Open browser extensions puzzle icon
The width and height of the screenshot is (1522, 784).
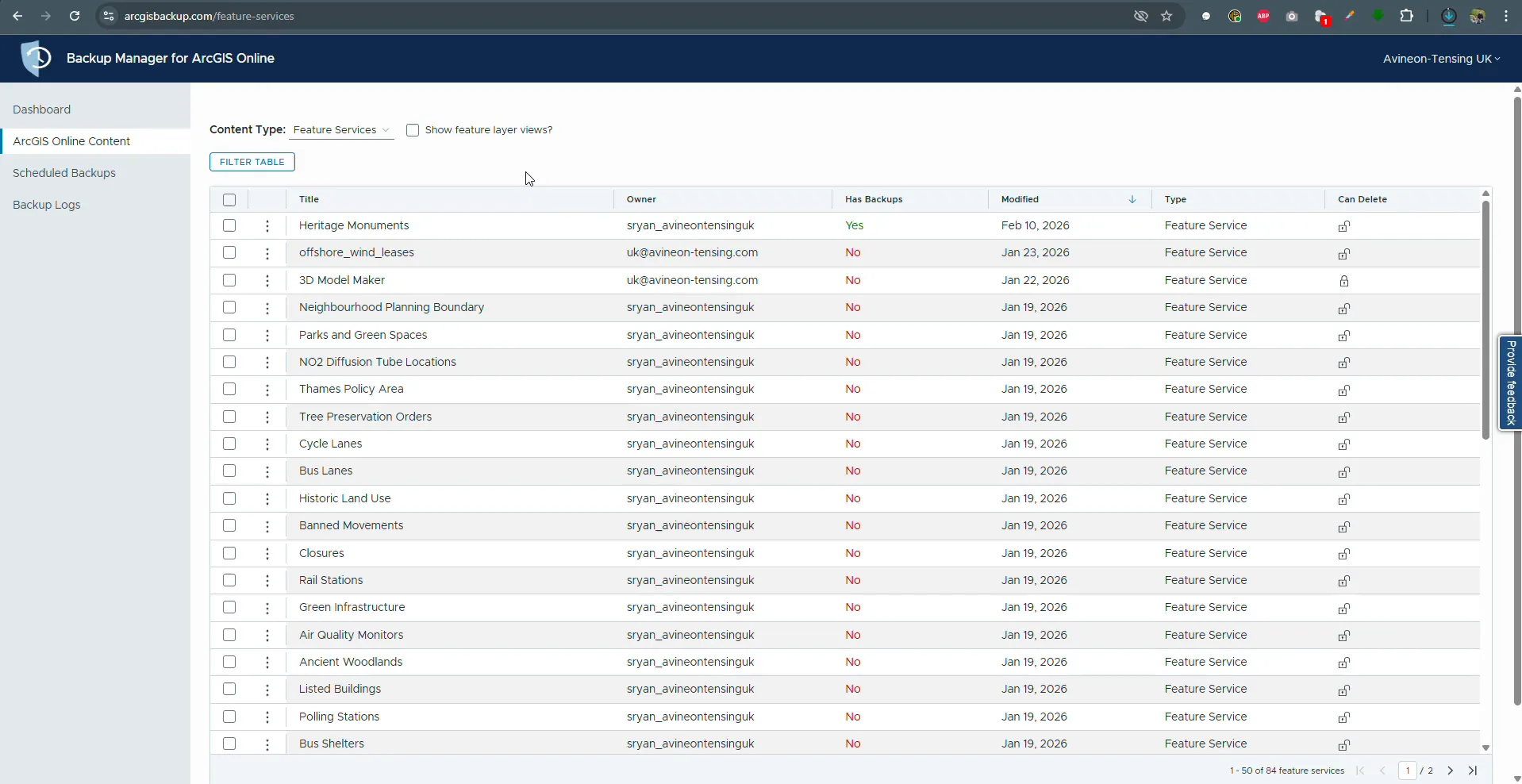1406,16
